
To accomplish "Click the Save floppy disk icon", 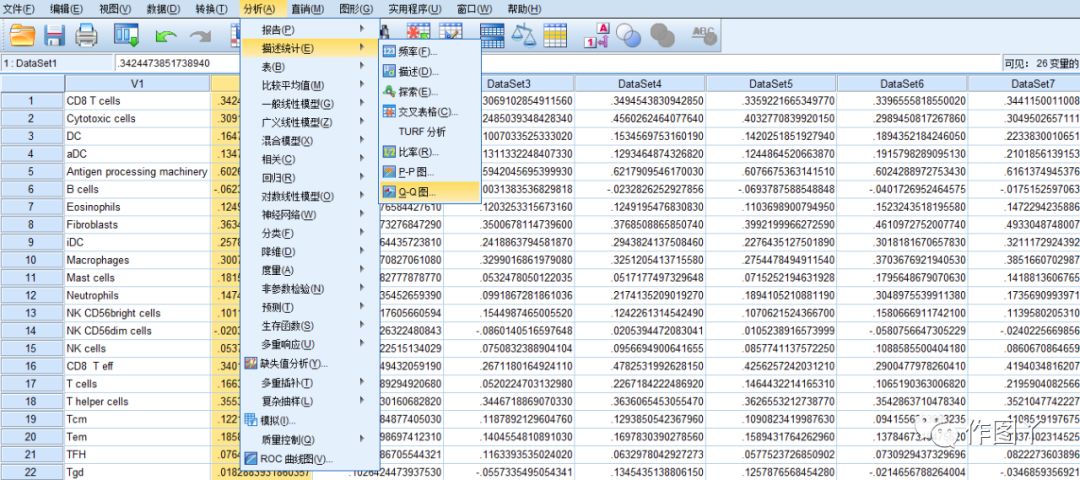I will pos(54,34).
